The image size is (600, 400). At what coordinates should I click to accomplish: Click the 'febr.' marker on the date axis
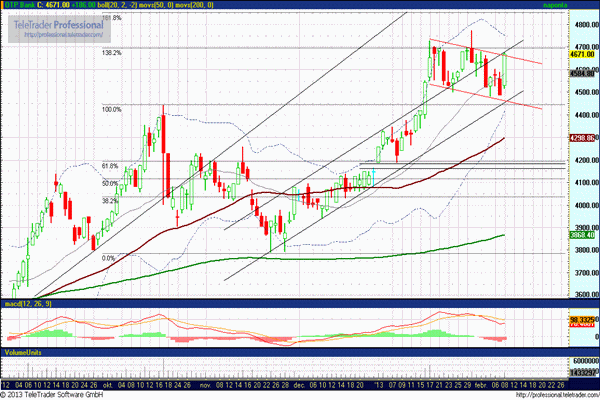point(483,385)
